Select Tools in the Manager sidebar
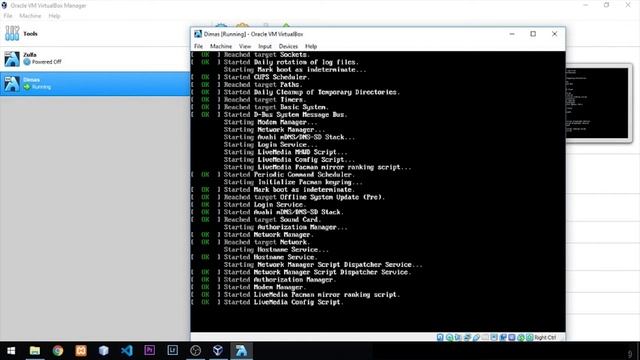Screen dimensions: 640x360 tap(95, 33)
